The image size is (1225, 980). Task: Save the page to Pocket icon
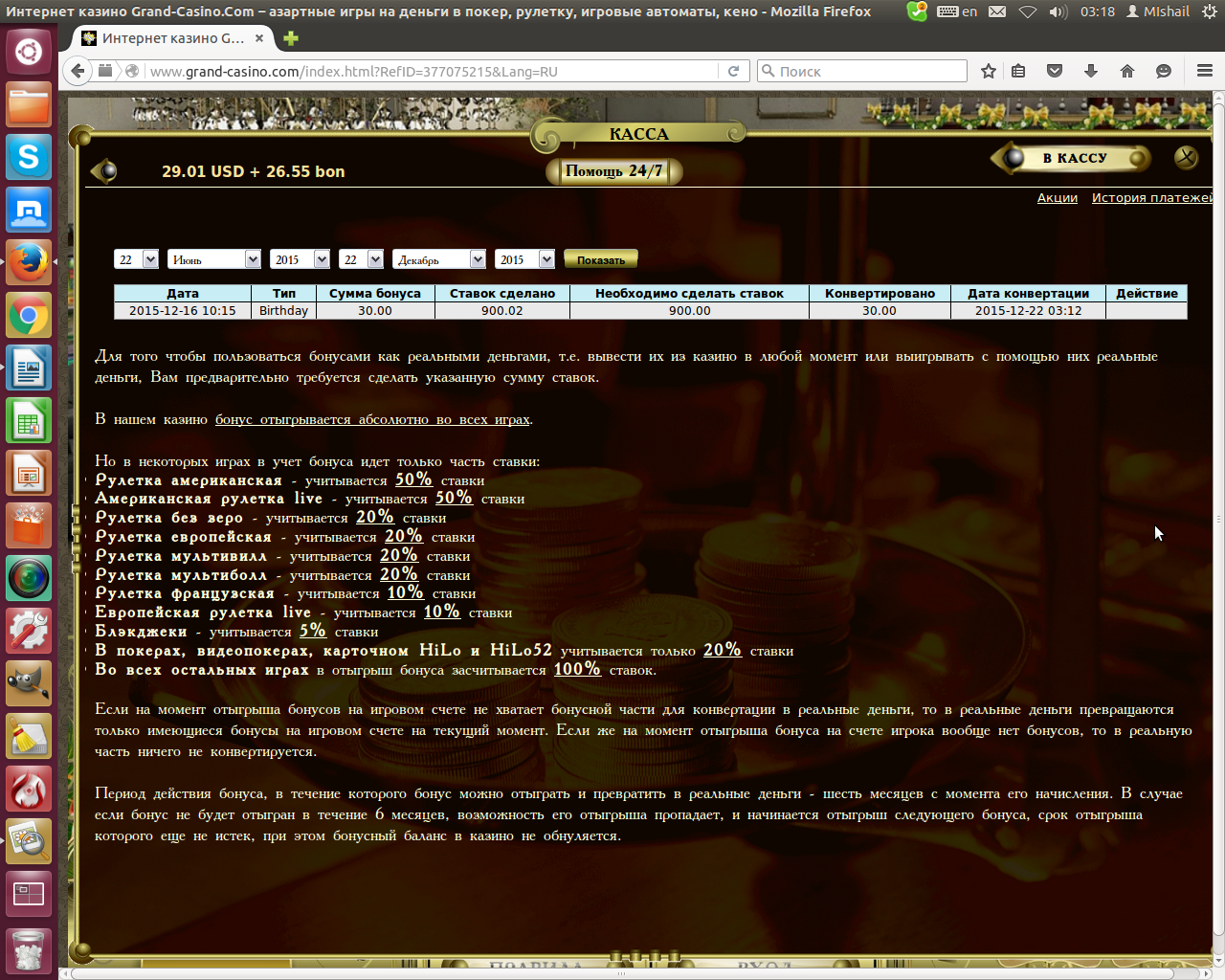[1055, 71]
